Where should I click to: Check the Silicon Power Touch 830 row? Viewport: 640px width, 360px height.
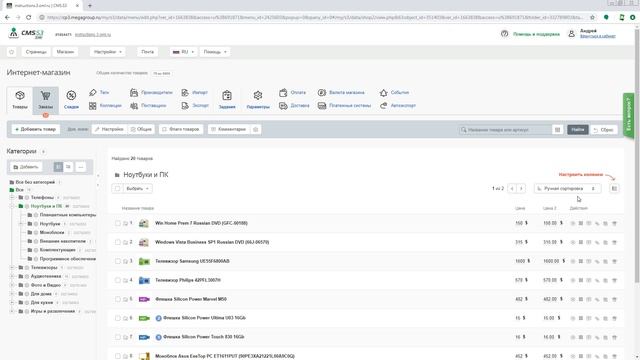point(118,337)
